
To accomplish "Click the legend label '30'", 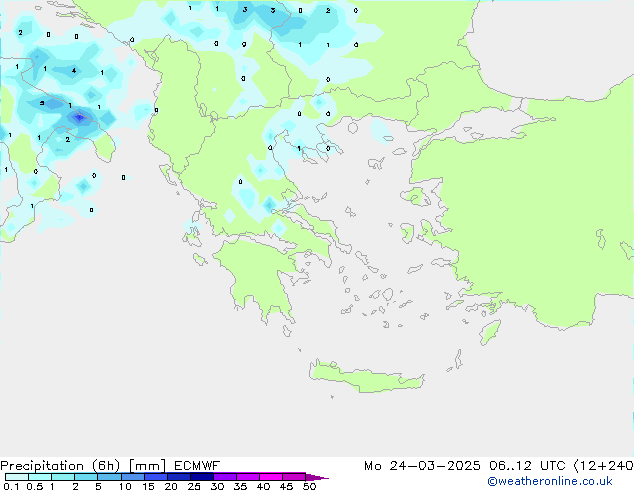I will (x=217, y=486).
